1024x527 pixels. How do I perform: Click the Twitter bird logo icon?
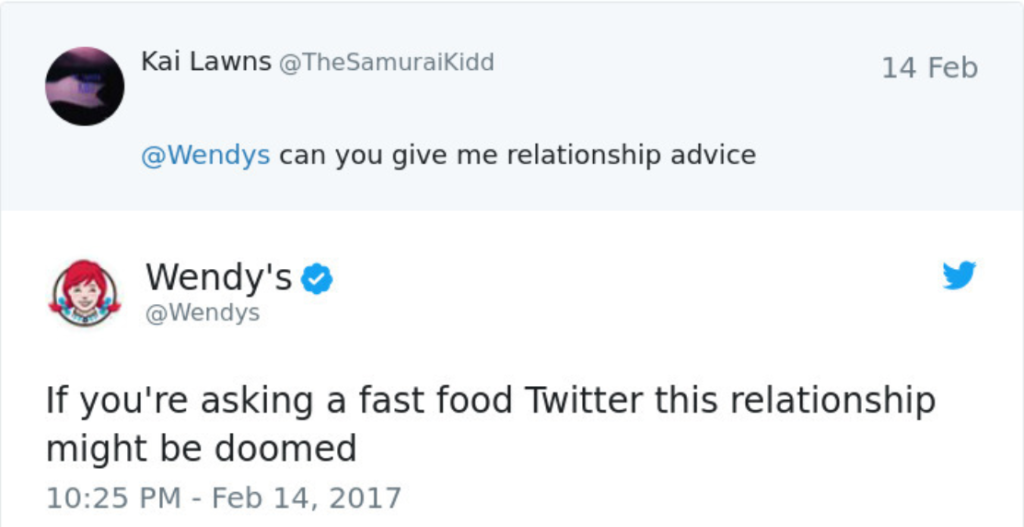pos(958,275)
